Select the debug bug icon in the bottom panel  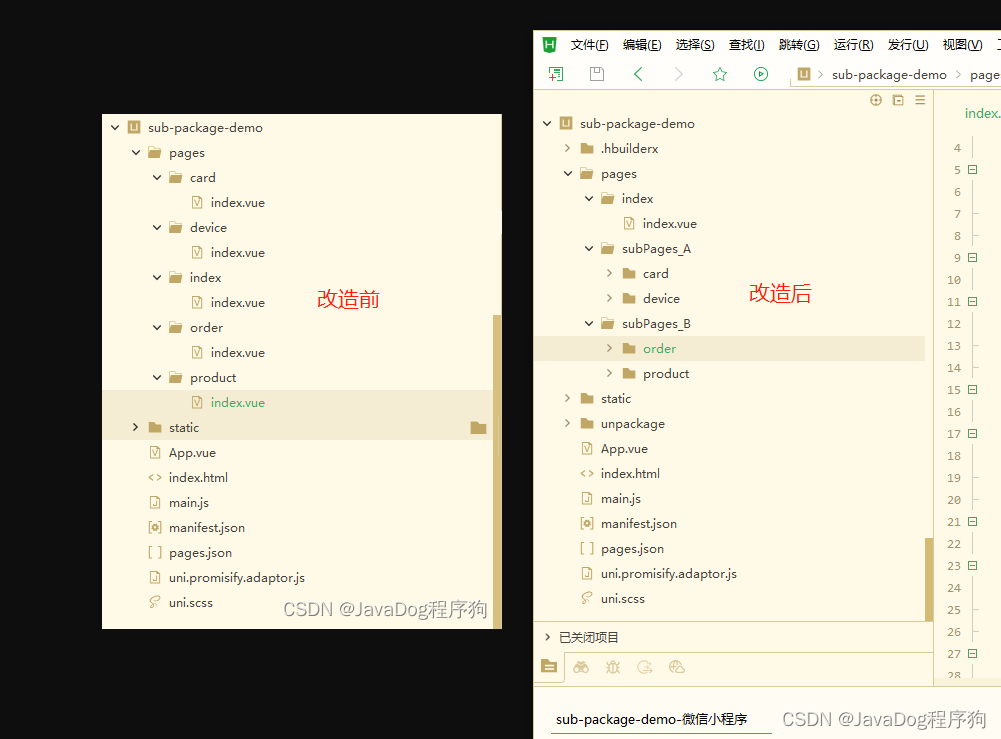pyautogui.click(x=613, y=667)
